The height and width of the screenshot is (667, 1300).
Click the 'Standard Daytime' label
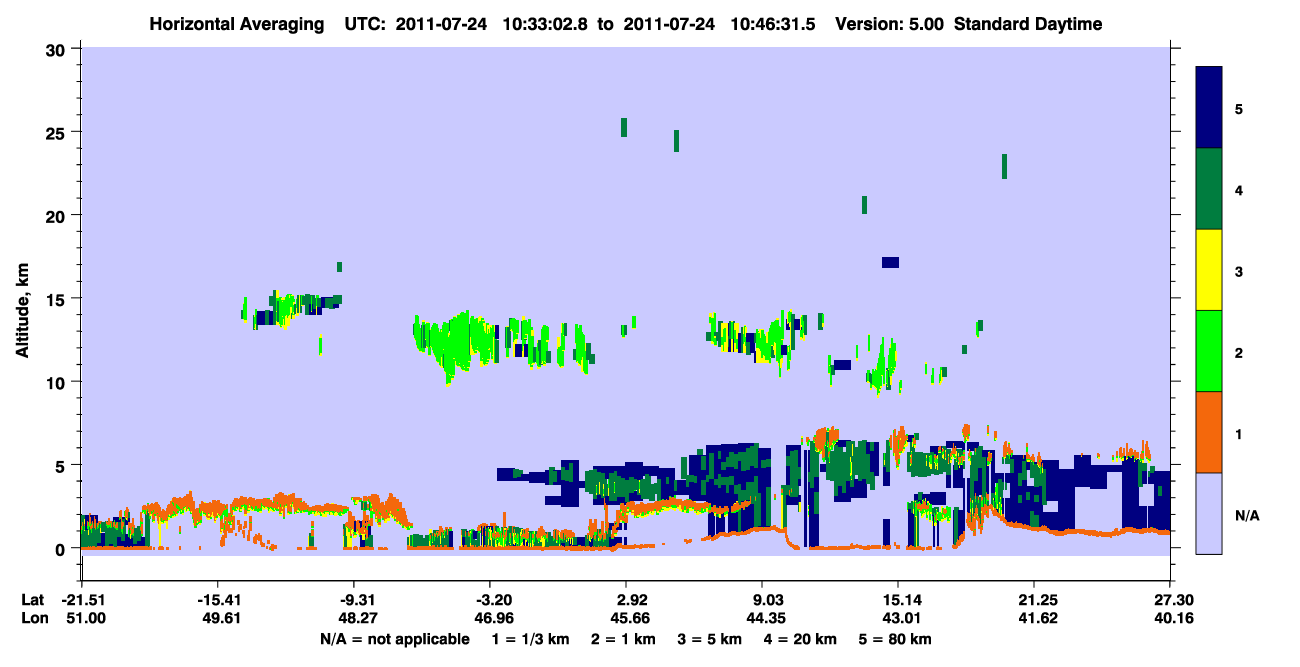click(1028, 24)
